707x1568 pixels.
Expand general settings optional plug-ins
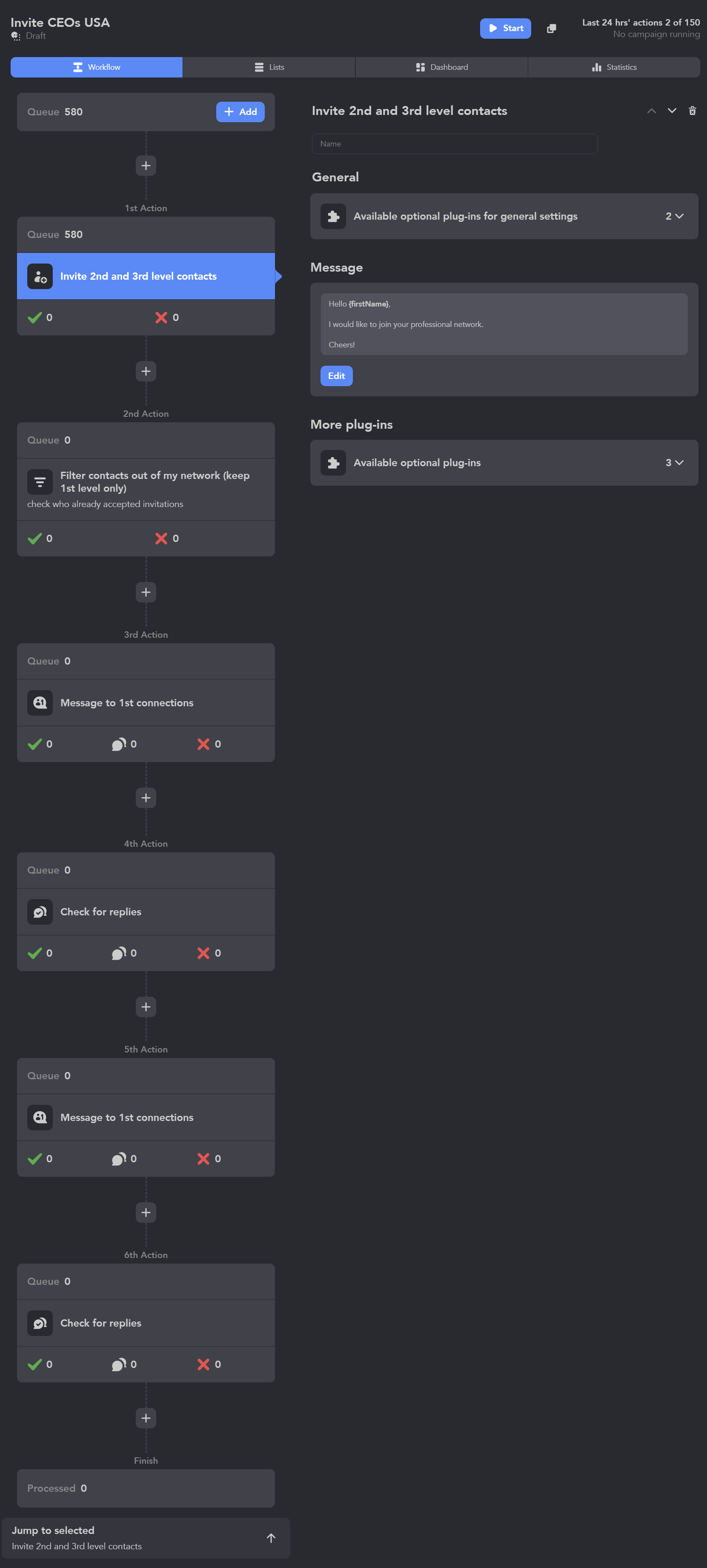click(x=674, y=216)
